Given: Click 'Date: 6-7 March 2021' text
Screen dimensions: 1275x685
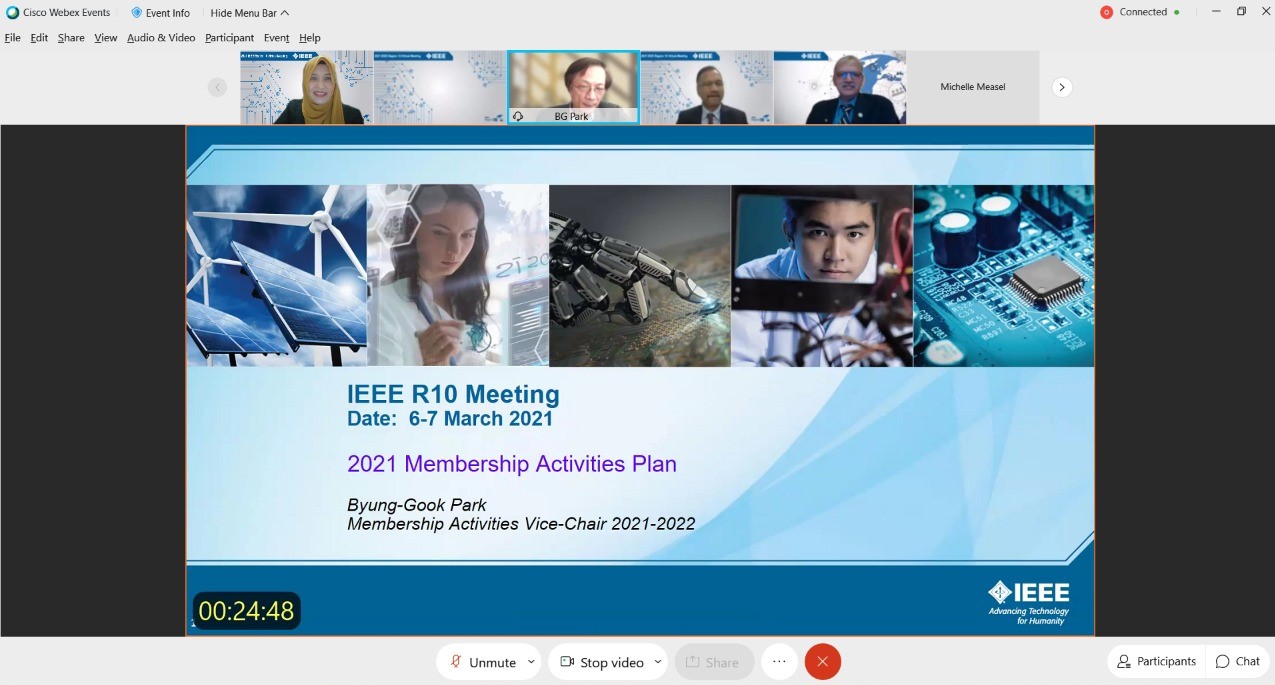Looking at the screenshot, I should (x=450, y=419).
